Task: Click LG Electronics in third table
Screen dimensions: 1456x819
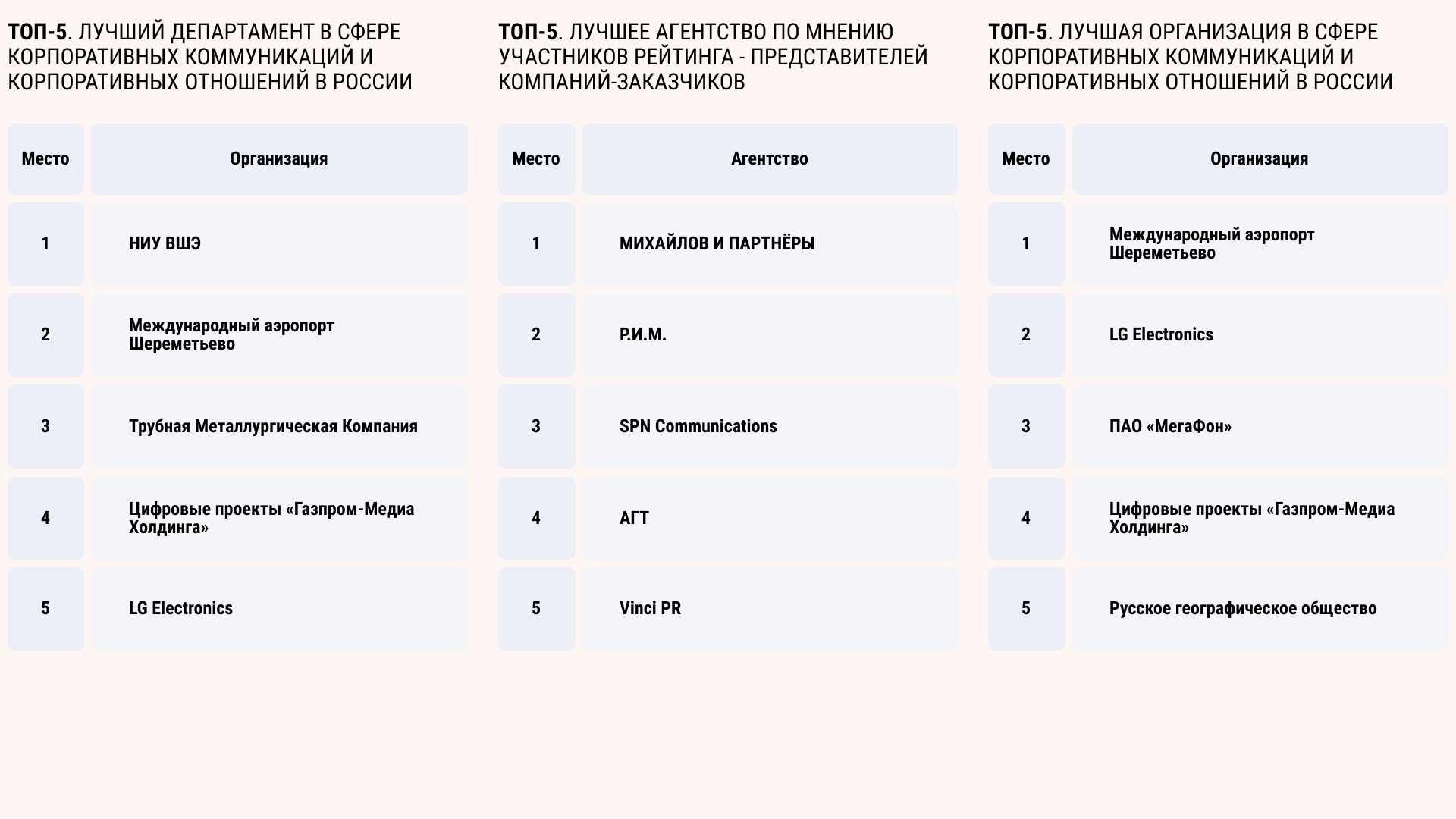Action: (1161, 334)
